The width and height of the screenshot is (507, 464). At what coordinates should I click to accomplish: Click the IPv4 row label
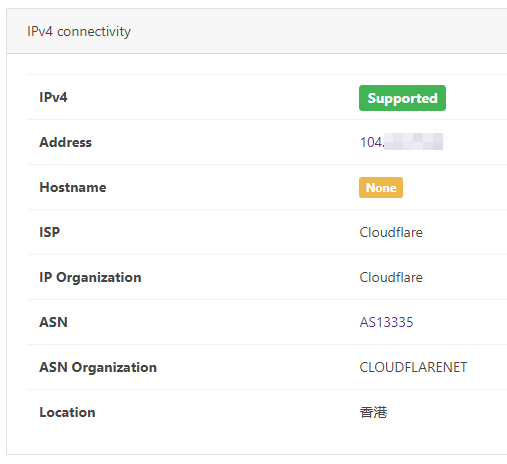(x=53, y=97)
